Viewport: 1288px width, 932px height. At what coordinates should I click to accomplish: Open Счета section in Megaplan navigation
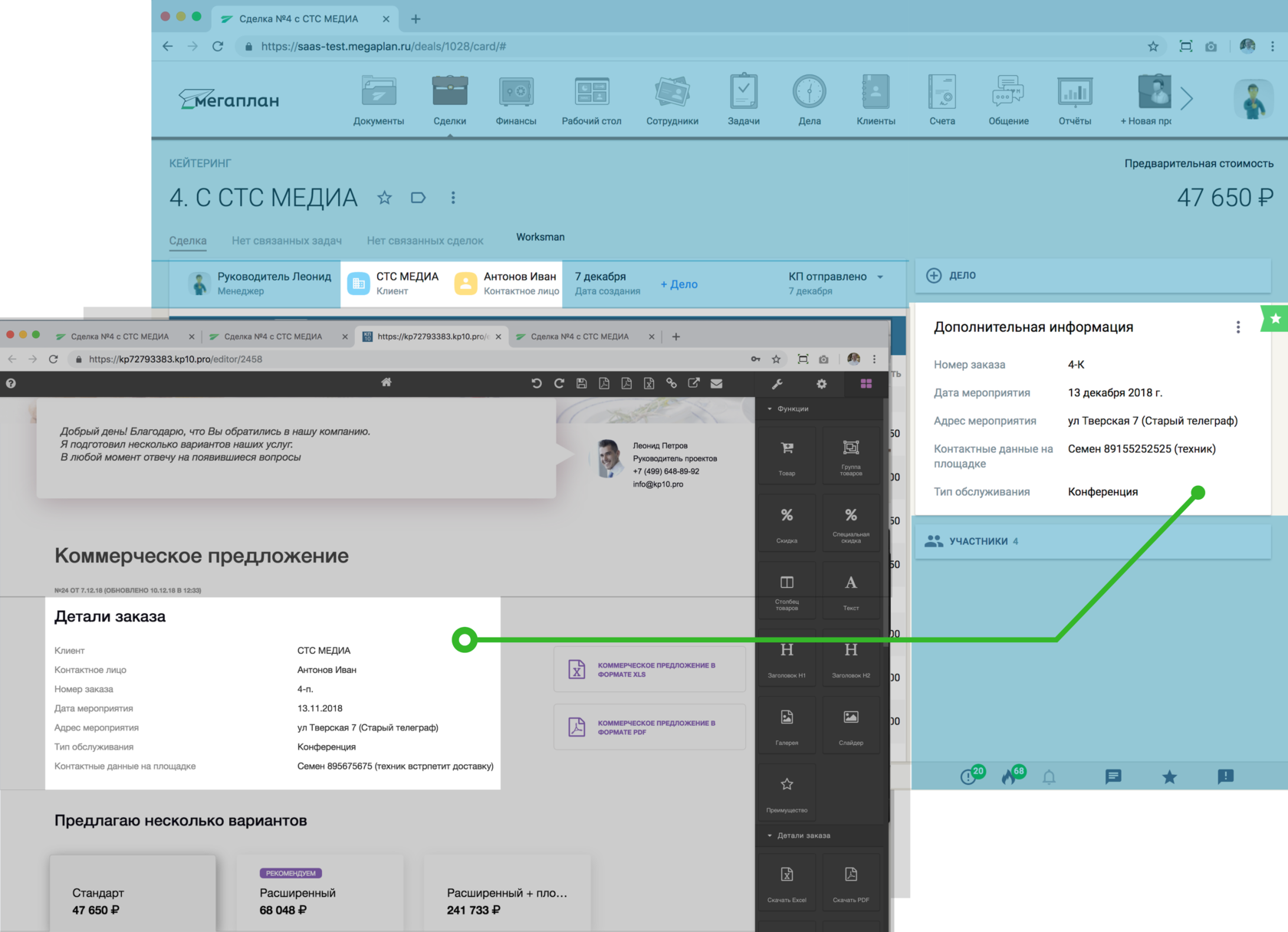pos(942,100)
